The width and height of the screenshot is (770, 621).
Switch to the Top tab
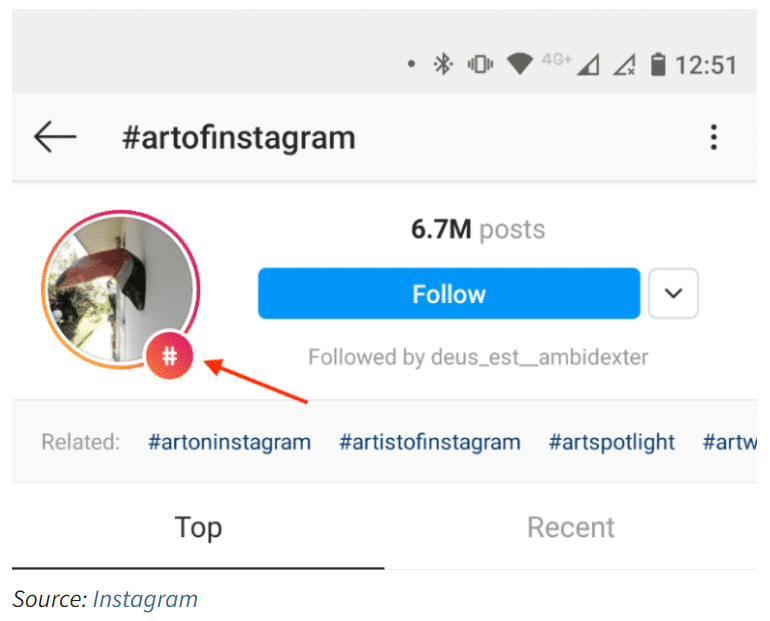198,528
